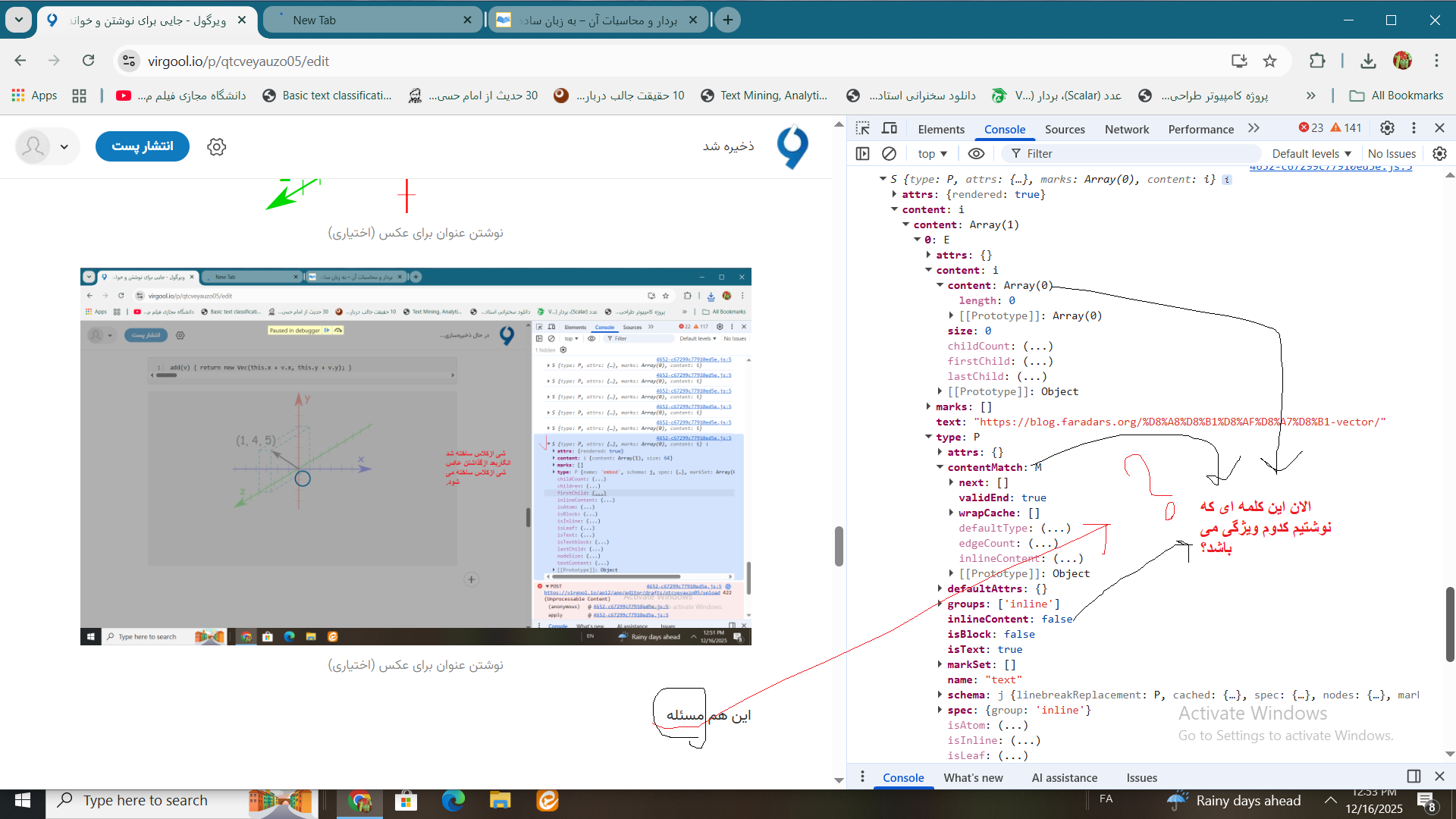Open console settings gear beside No Issues
This screenshot has width=1456, height=819.
point(1439,153)
